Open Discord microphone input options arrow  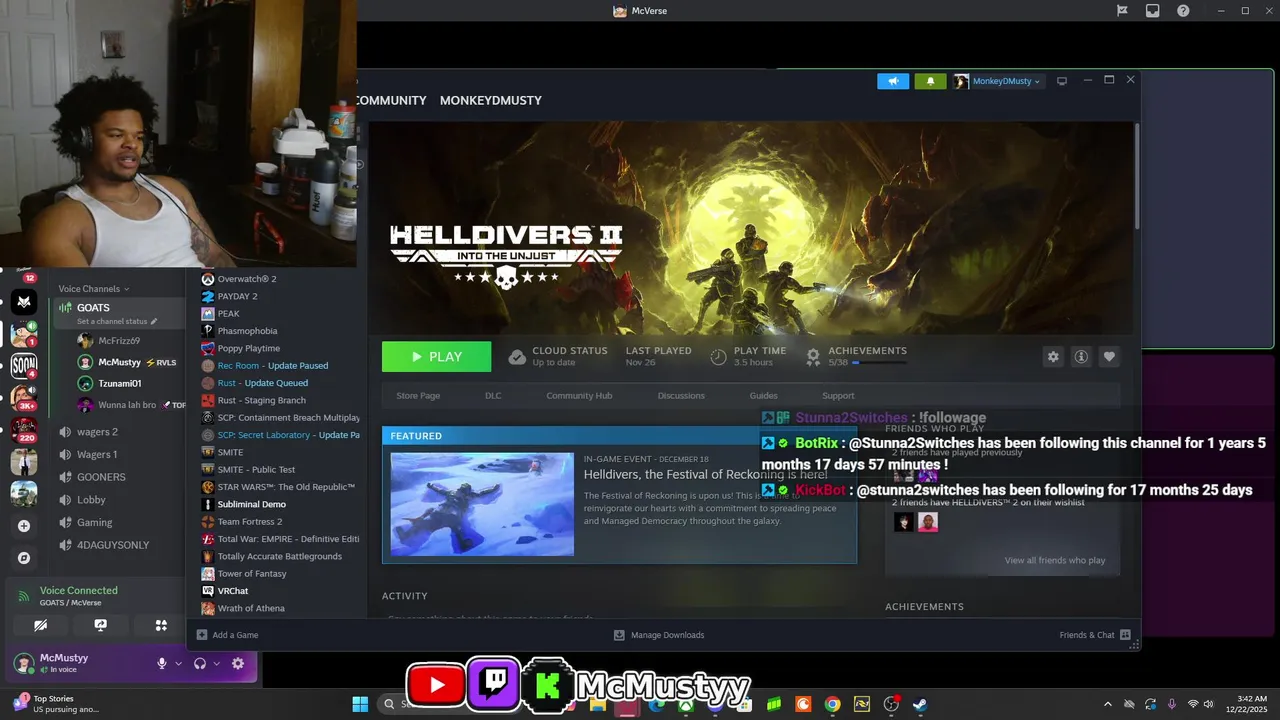pyautogui.click(x=179, y=663)
